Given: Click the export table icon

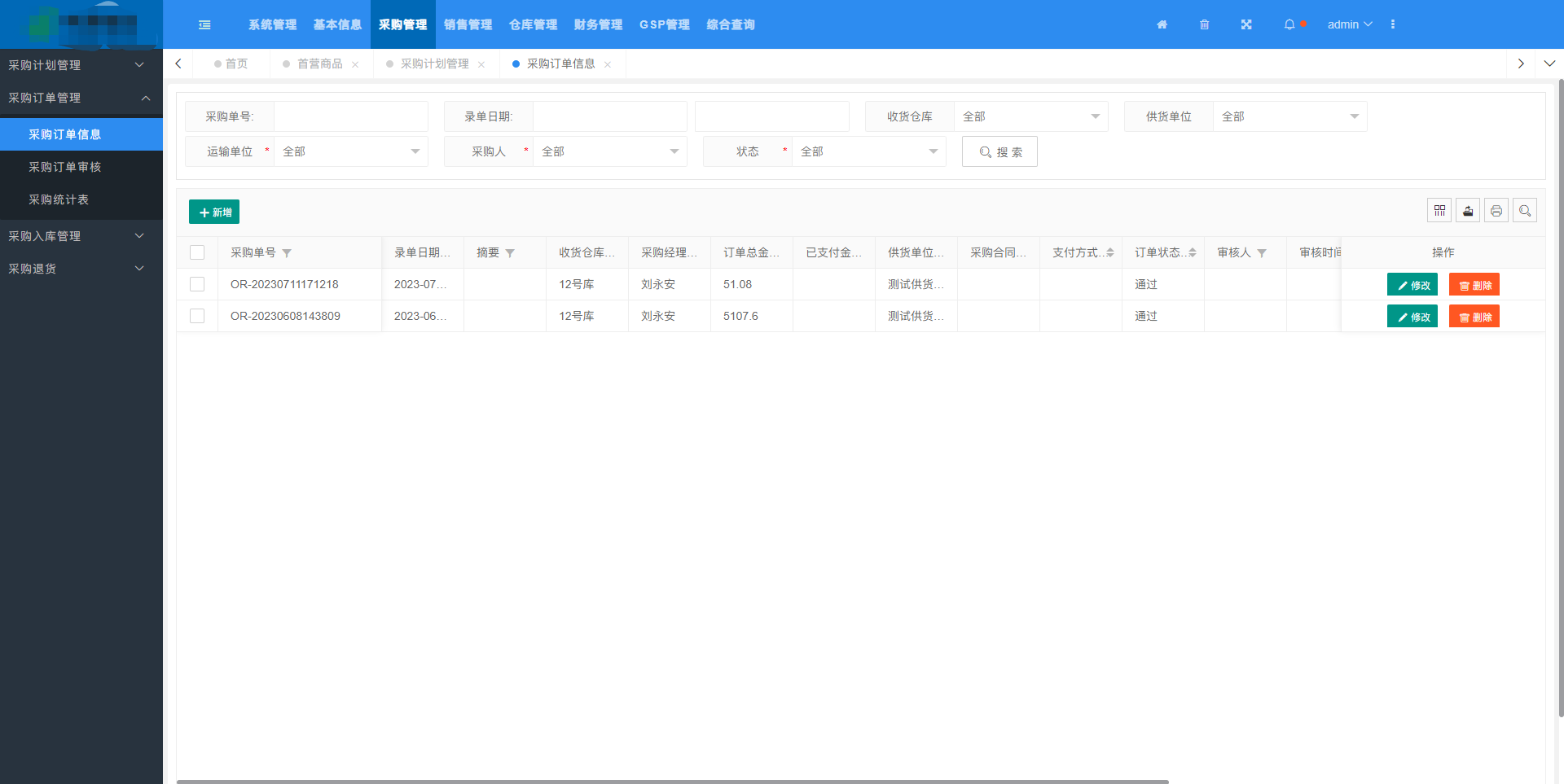Looking at the screenshot, I should click(x=1468, y=211).
